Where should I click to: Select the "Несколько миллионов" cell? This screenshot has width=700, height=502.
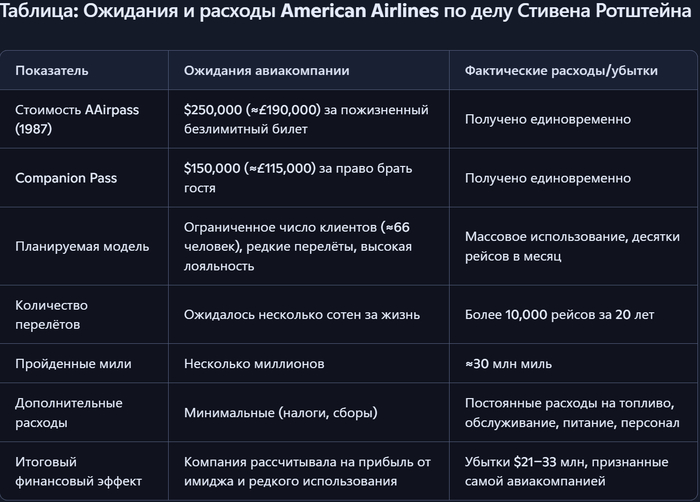[x=254, y=364]
